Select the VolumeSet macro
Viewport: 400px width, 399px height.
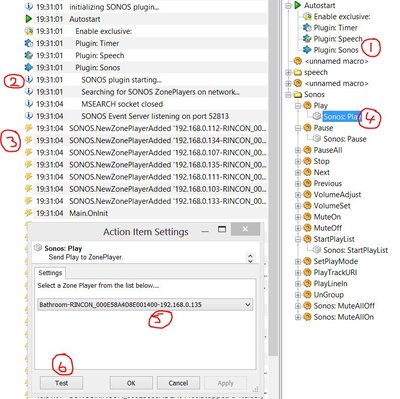(332, 206)
